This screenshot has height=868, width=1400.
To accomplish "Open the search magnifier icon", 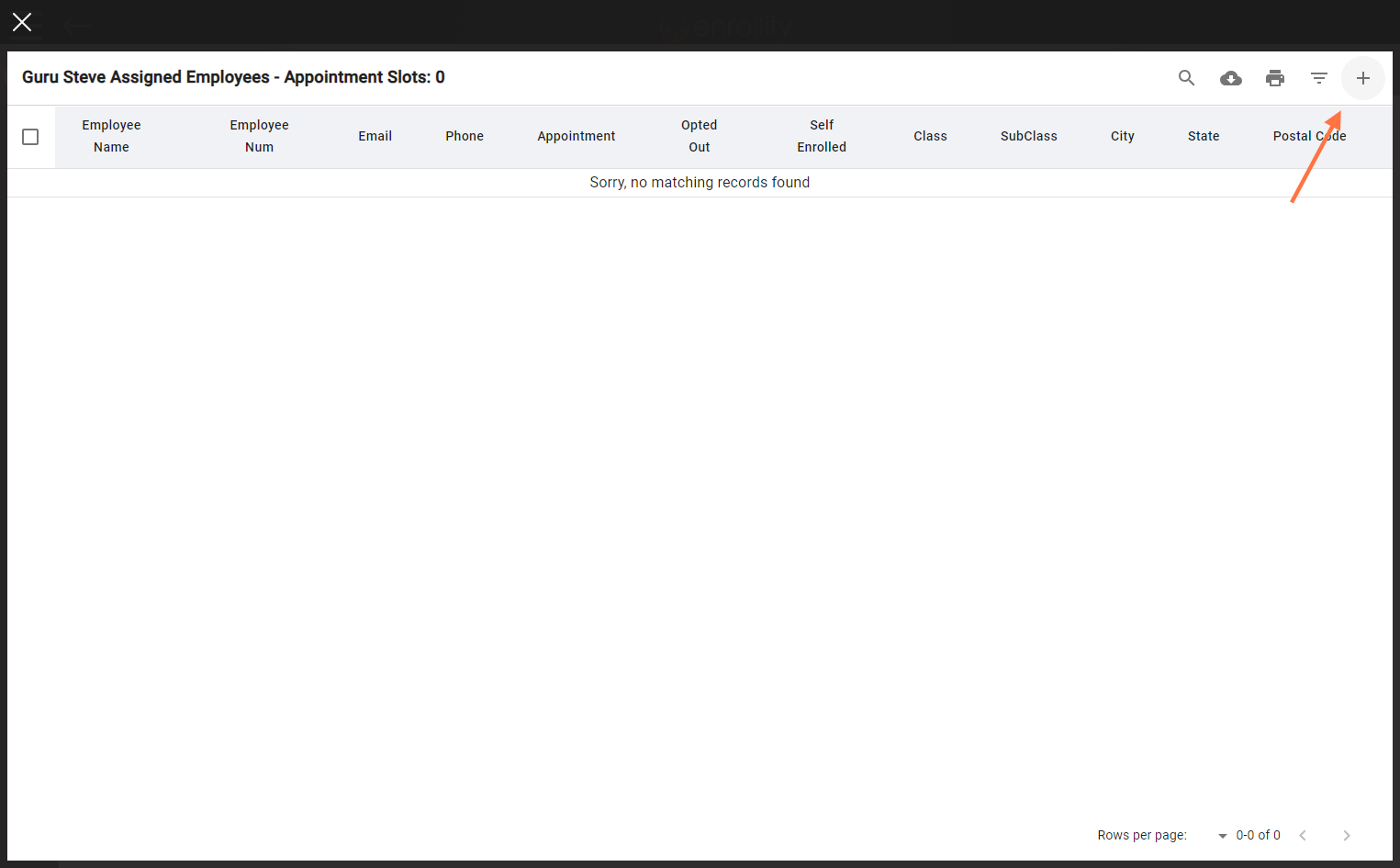I will pyautogui.click(x=1186, y=78).
